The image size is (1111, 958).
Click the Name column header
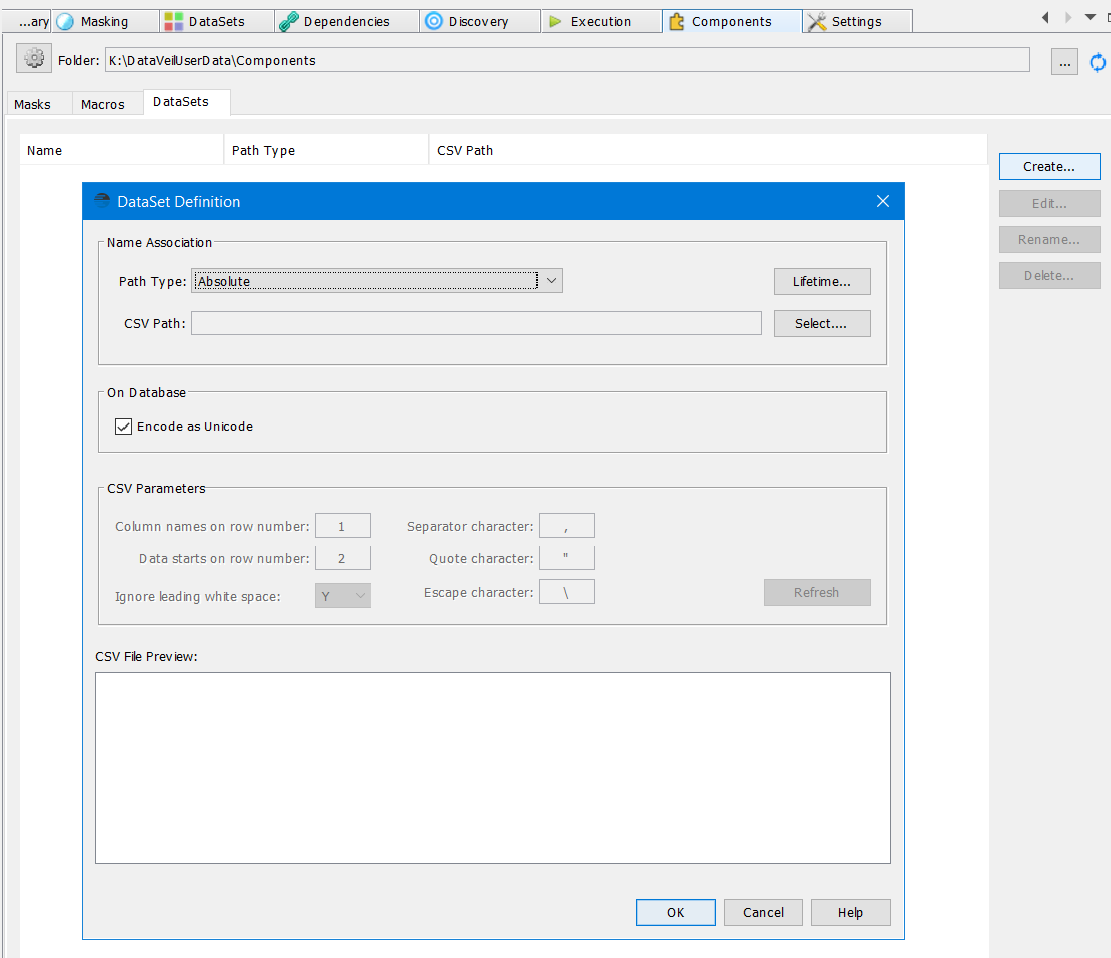pyautogui.click(x=121, y=150)
